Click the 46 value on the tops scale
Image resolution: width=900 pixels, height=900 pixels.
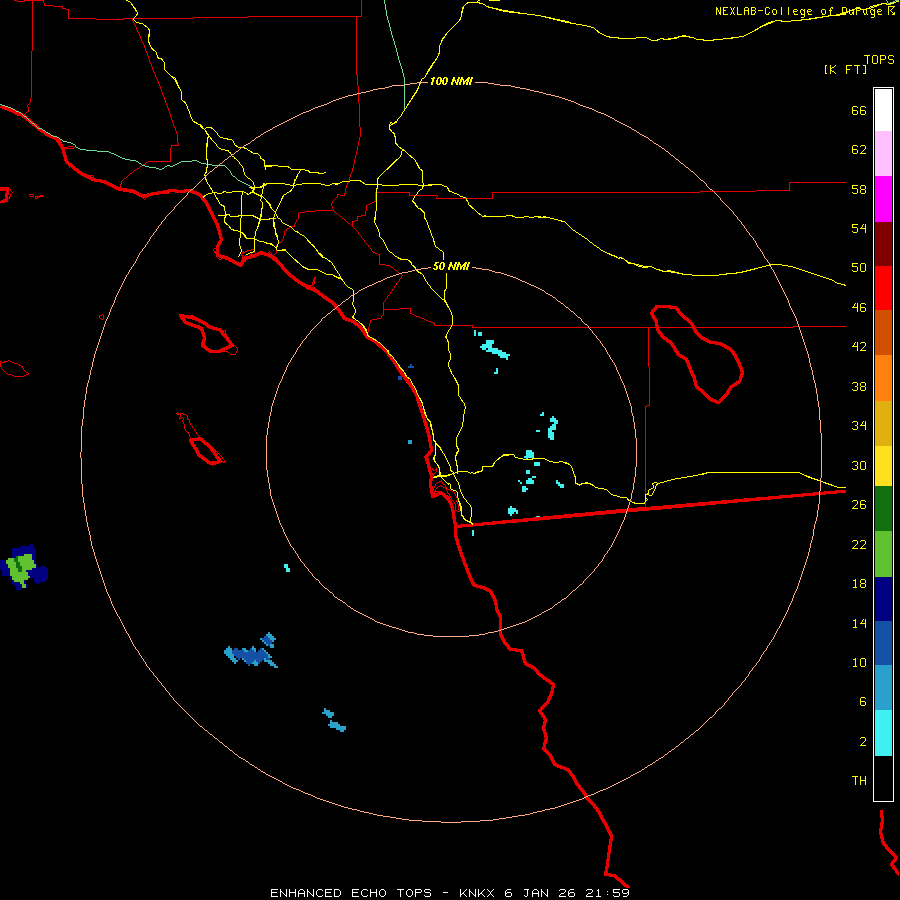tap(859, 308)
